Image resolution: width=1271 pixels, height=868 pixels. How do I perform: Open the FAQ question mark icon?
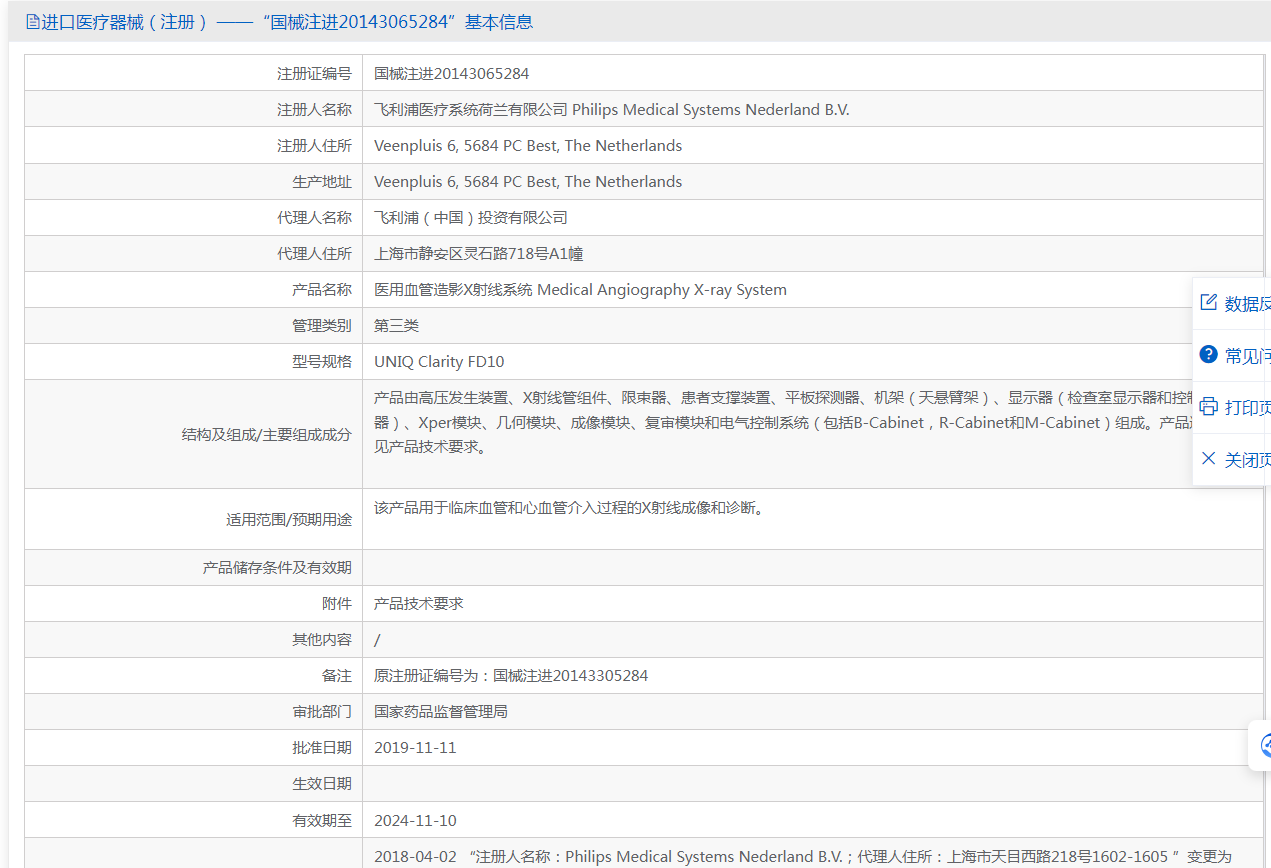1208,354
